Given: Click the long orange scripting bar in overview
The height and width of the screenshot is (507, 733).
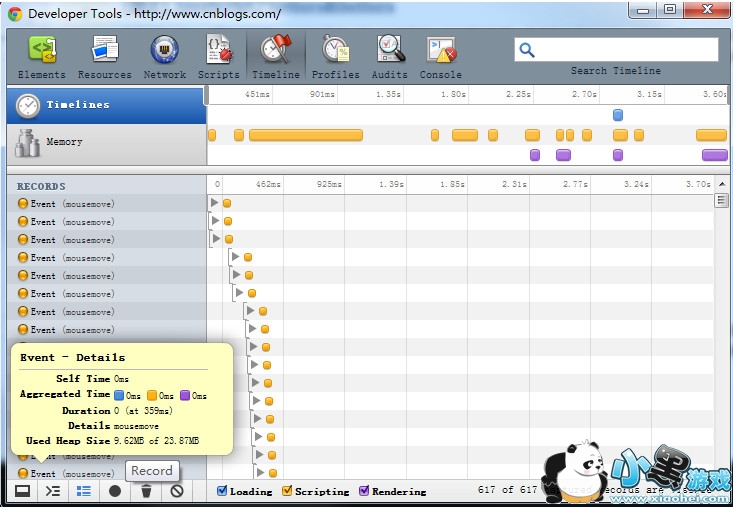Looking at the screenshot, I should point(305,135).
